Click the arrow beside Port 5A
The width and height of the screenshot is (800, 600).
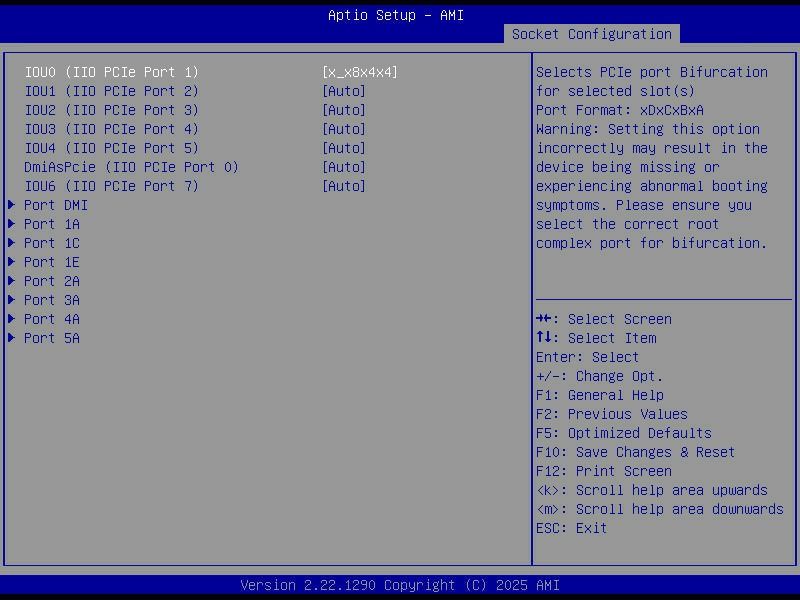(x=11, y=338)
